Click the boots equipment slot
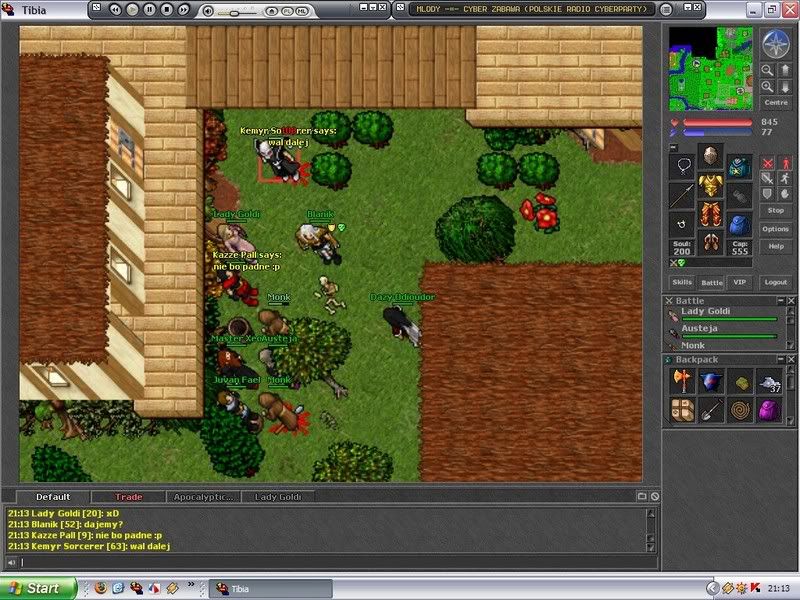This screenshot has height=600, width=800. pyautogui.click(x=711, y=242)
